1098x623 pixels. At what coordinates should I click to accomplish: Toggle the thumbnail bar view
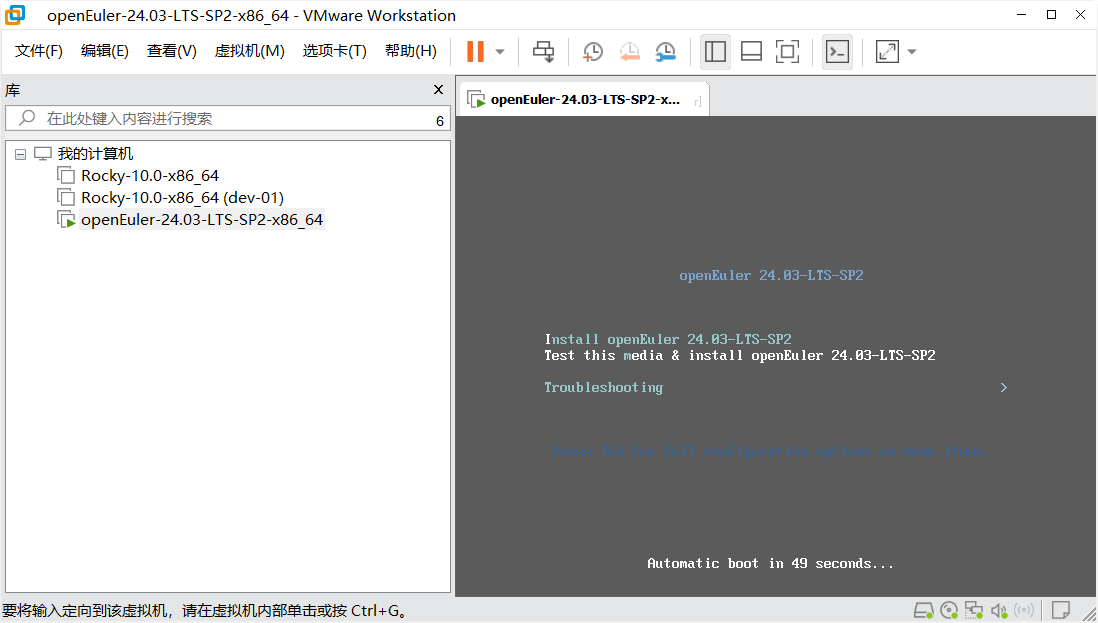pos(751,51)
